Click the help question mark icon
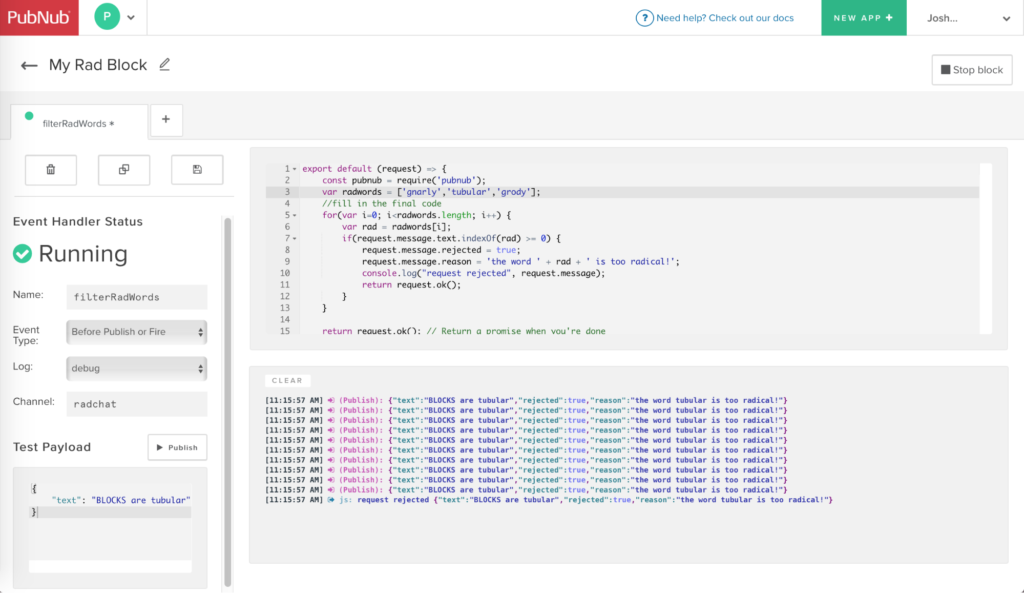The image size is (1024, 593). pos(645,18)
